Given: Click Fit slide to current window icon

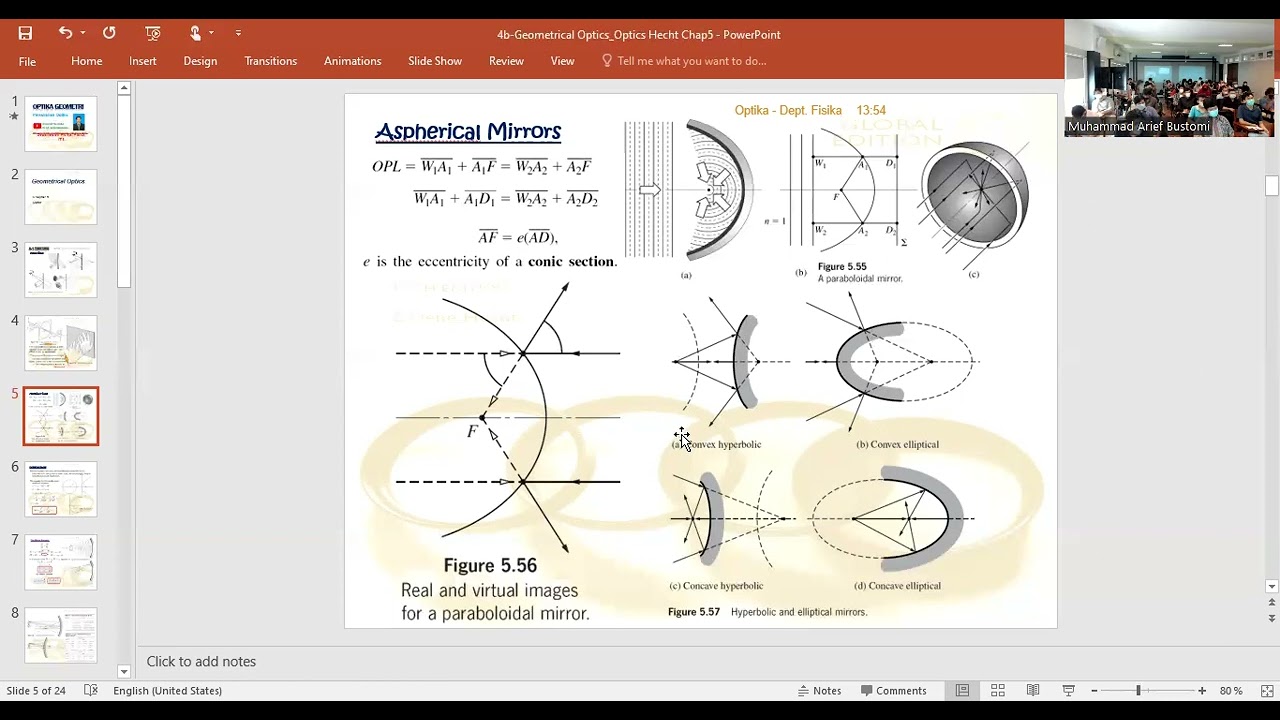Looking at the screenshot, I should tap(1266, 691).
